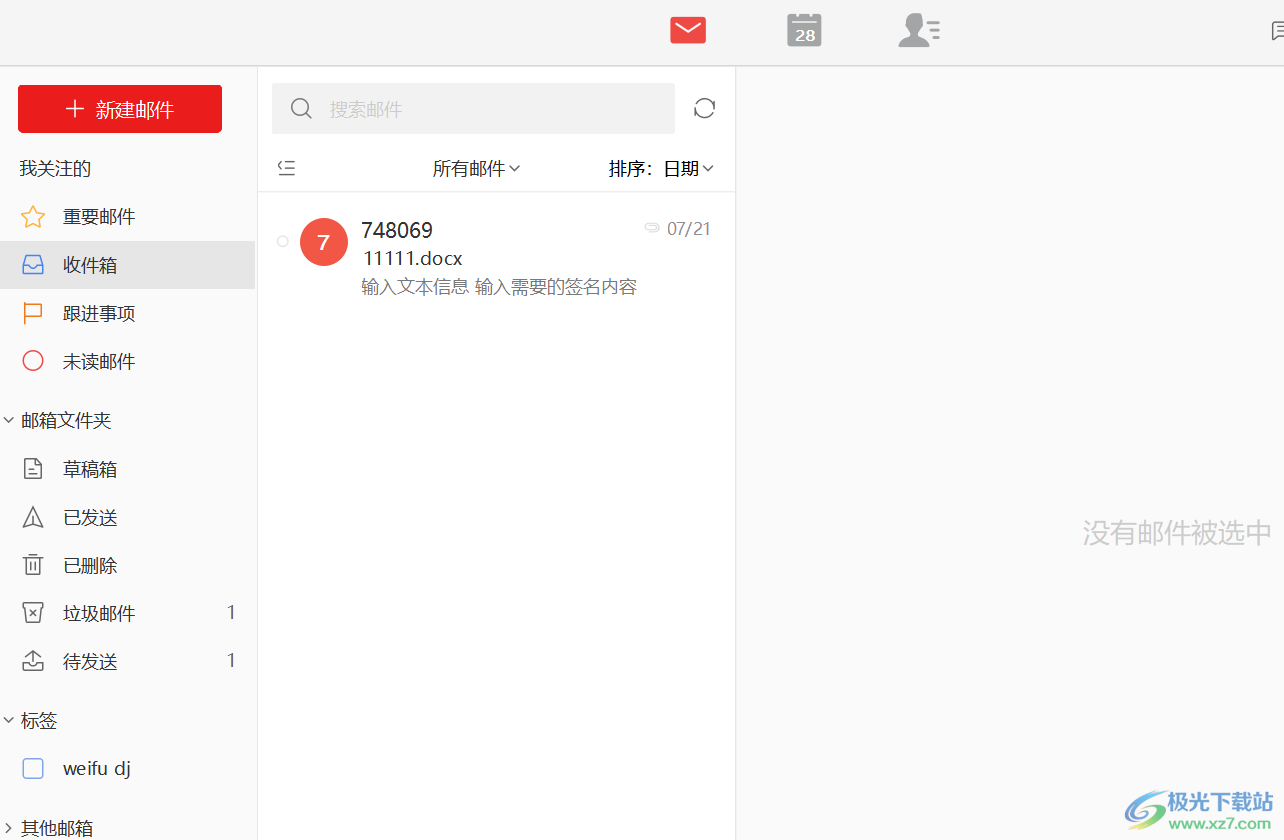
Task: Open the 重要邮件 folder
Action: (x=127, y=217)
